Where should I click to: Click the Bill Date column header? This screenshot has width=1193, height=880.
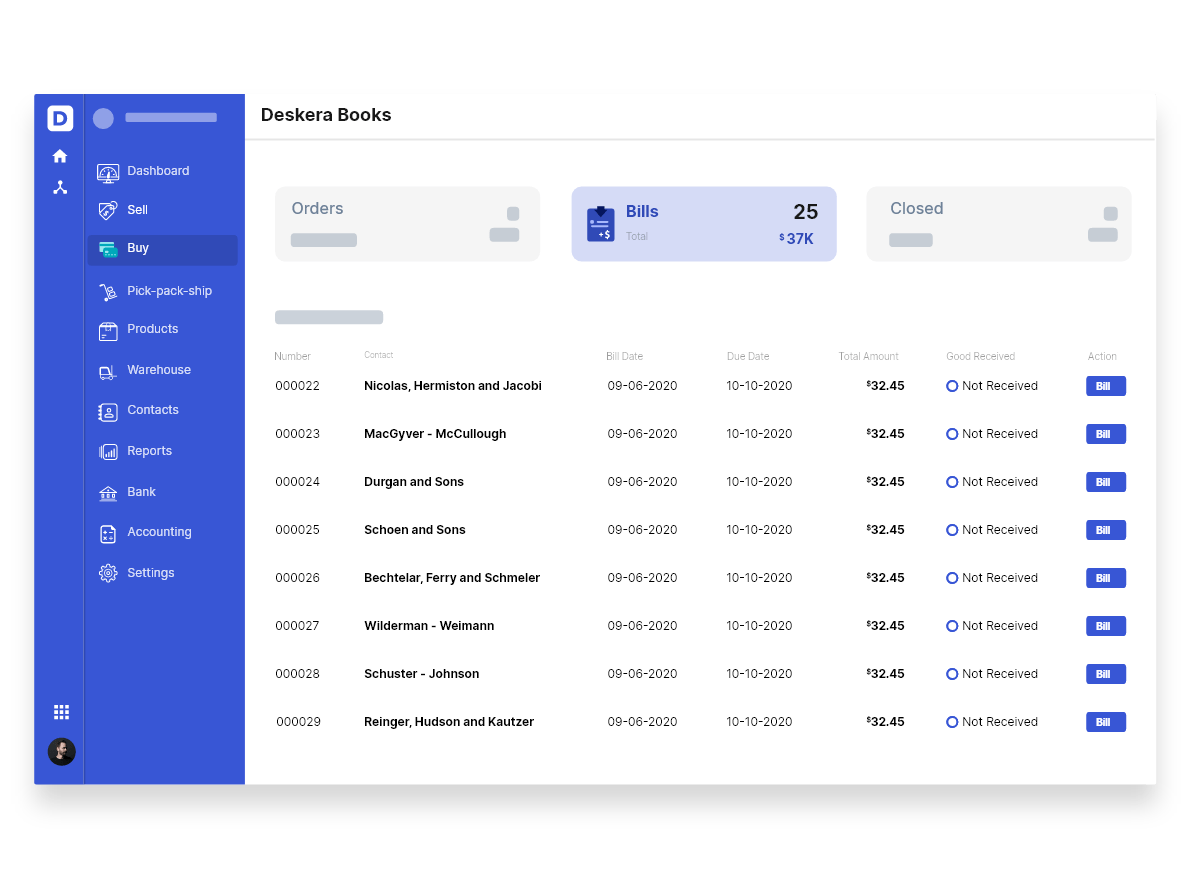tap(624, 356)
